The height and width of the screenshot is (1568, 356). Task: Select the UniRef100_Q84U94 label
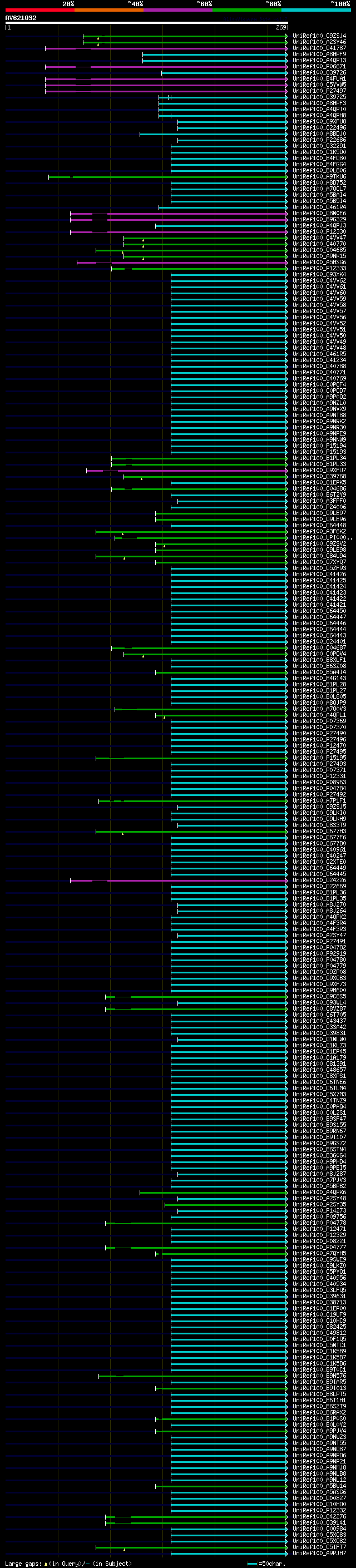tap(319, 556)
